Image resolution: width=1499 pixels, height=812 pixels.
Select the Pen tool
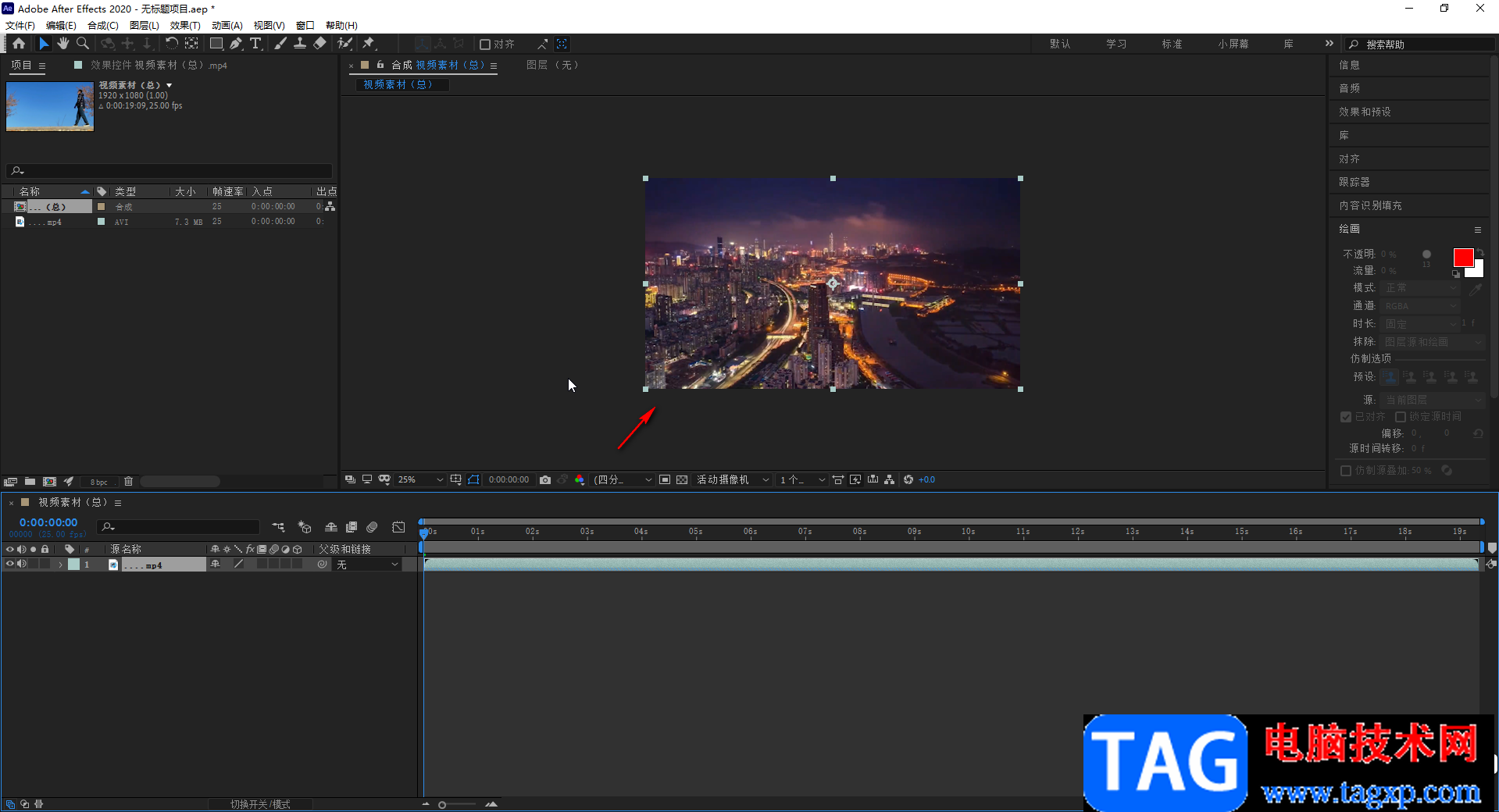pyautogui.click(x=236, y=44)
